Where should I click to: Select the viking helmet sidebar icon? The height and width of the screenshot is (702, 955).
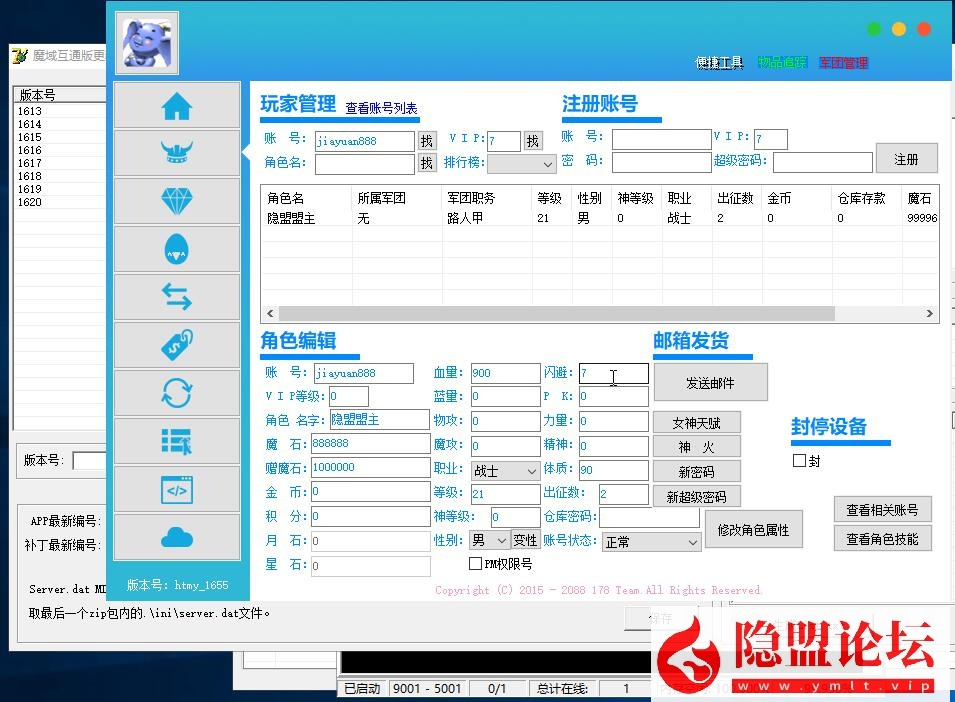(x=177, y=153)
